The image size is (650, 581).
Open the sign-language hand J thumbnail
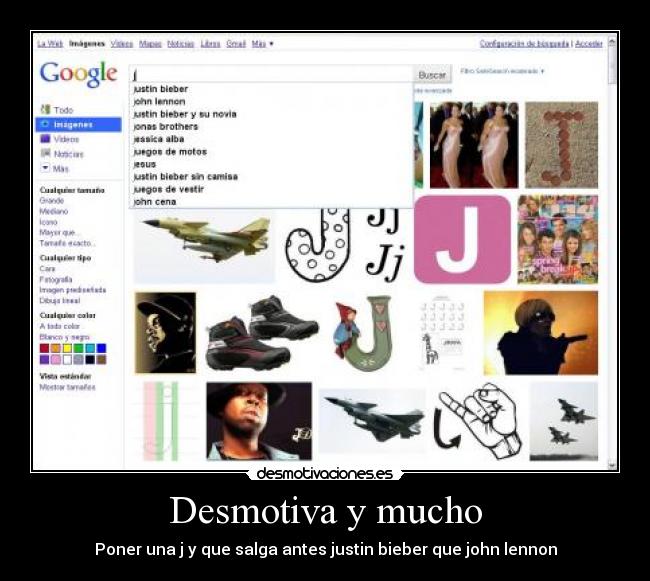pos(477,421)
